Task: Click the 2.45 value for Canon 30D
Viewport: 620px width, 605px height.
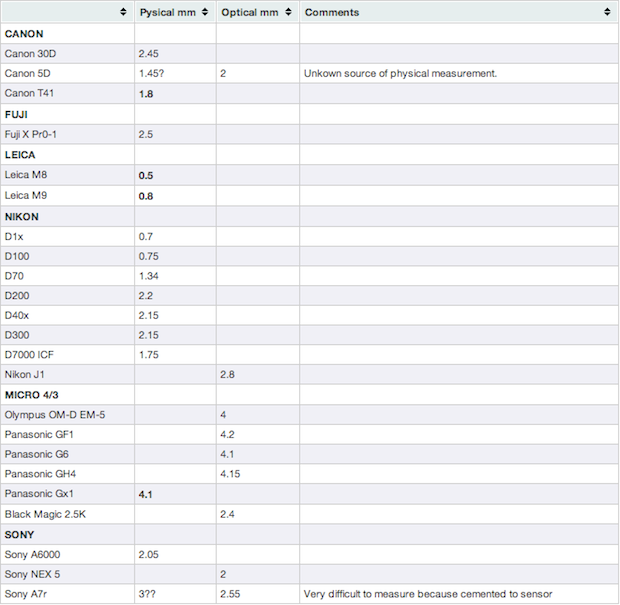Action: 148,54
